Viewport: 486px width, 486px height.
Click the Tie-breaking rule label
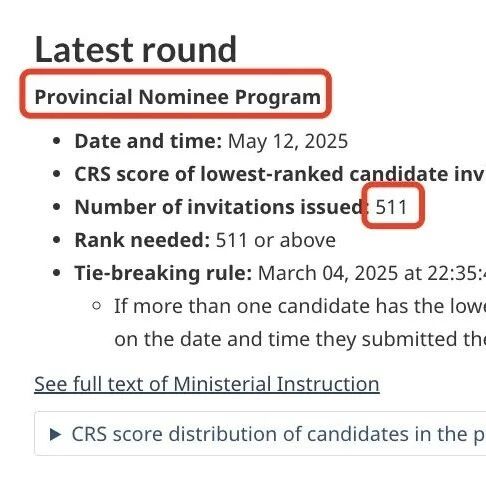click(163, 273)
